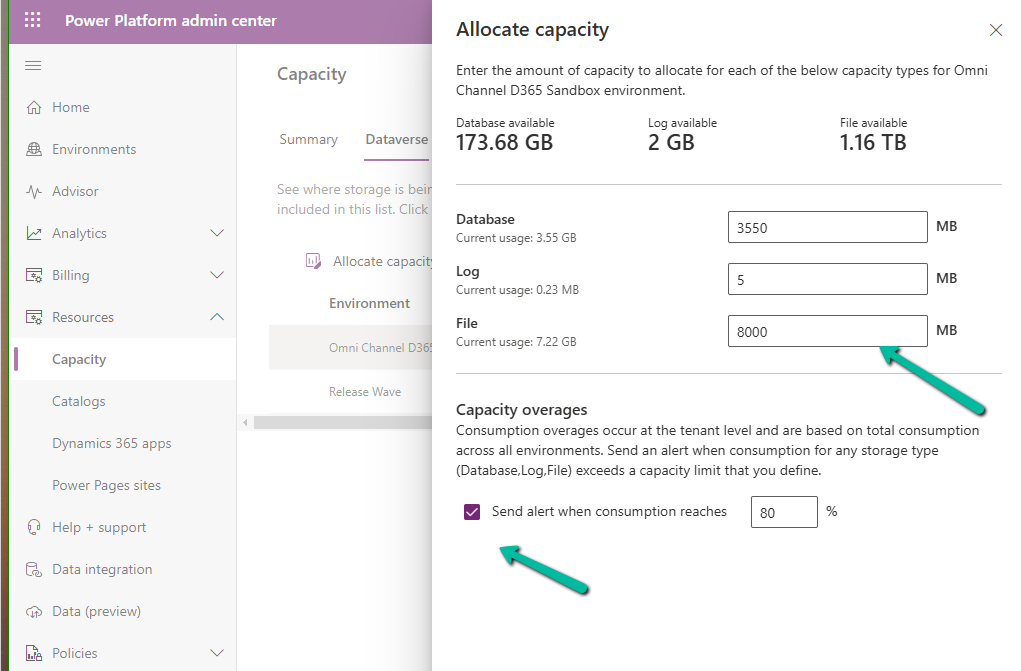Click the Allocate capacity toolbar icon
Viewport: 1021px width, 671px height.
pos(312,262)
